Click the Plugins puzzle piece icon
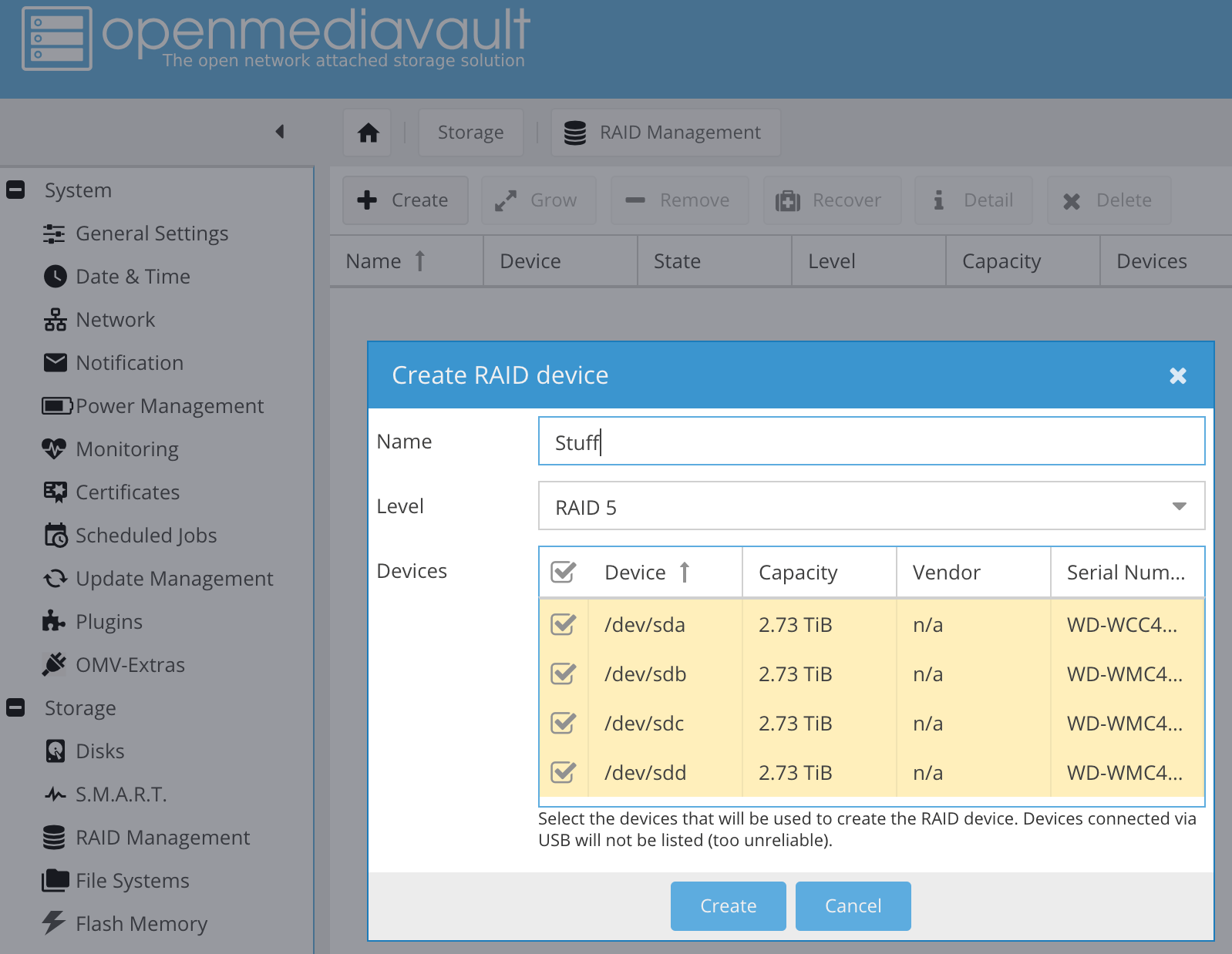1232x954 pixels. coord(53,621)
